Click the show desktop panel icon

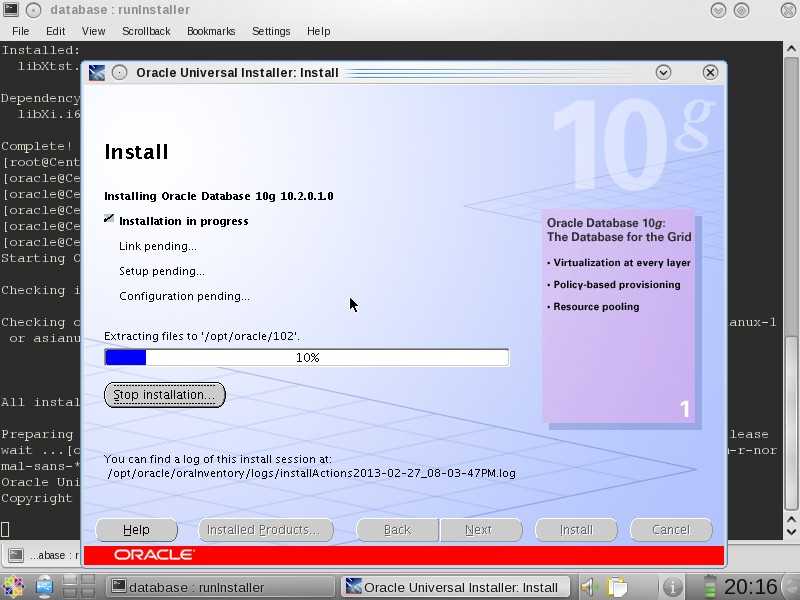[44, 587]
